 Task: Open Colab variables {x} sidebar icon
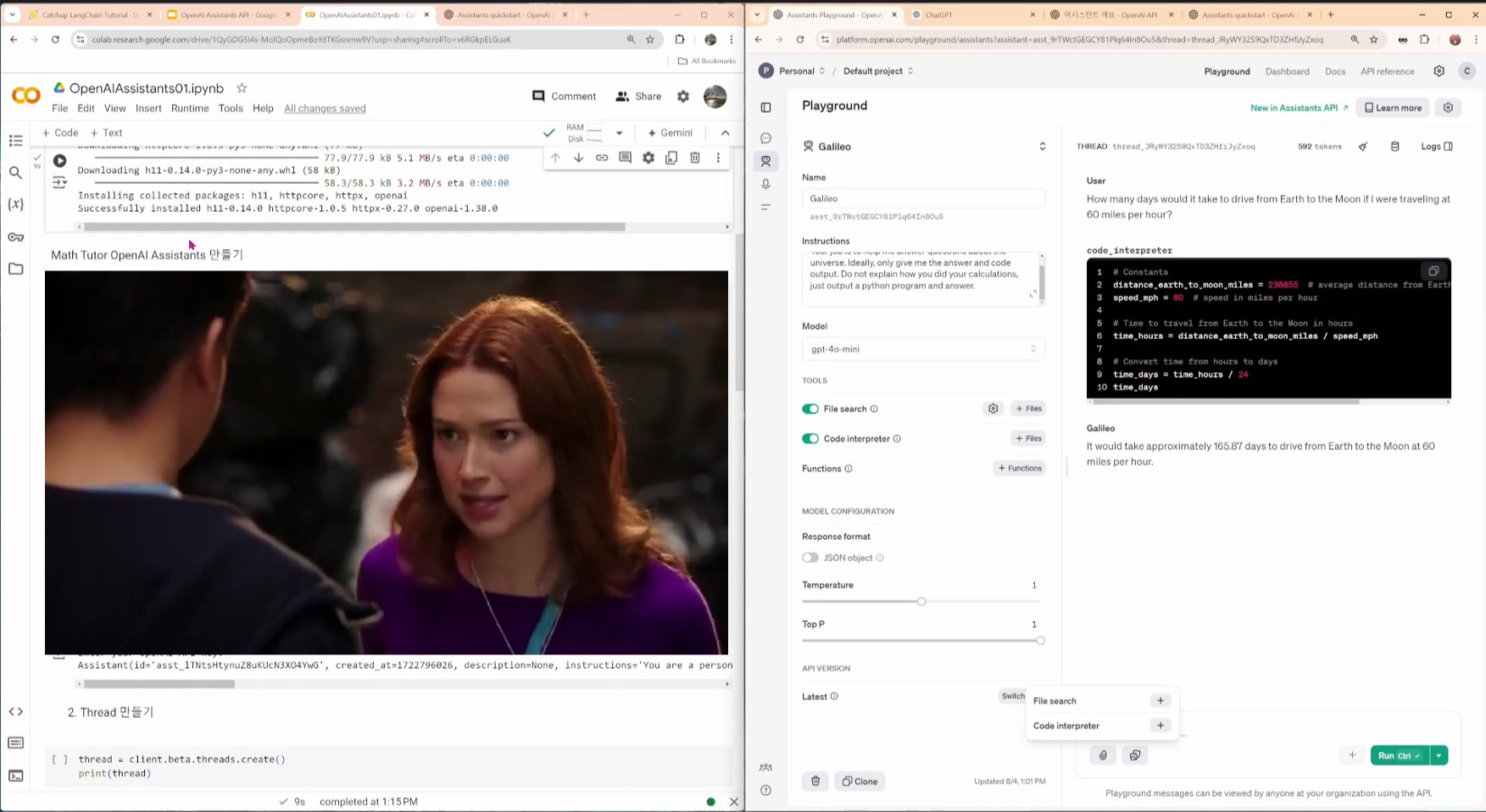[15, 204]
